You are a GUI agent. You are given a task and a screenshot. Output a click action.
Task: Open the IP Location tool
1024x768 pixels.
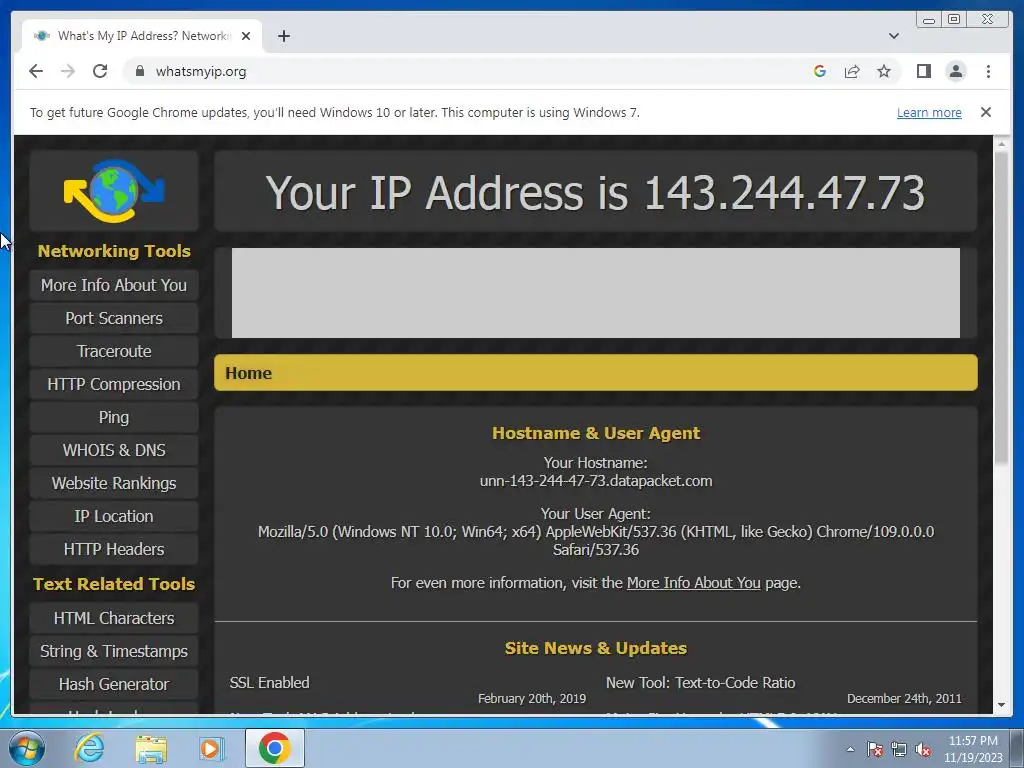coord(114,516)
